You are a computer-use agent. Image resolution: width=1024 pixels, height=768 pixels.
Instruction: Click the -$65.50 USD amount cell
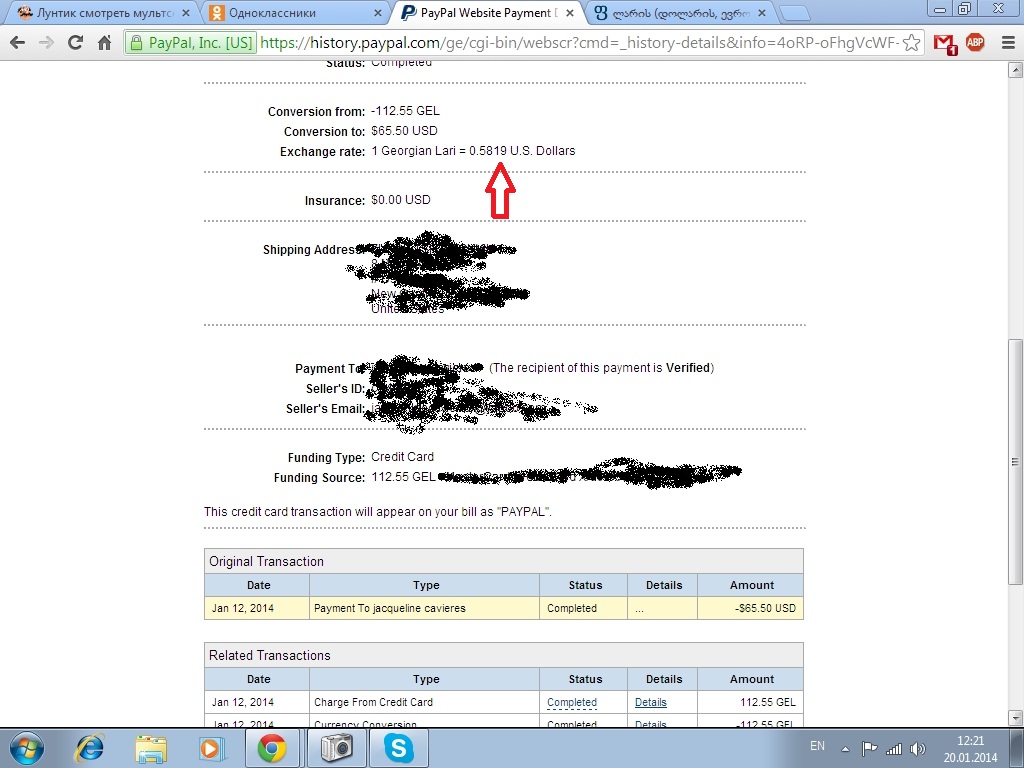750,608
